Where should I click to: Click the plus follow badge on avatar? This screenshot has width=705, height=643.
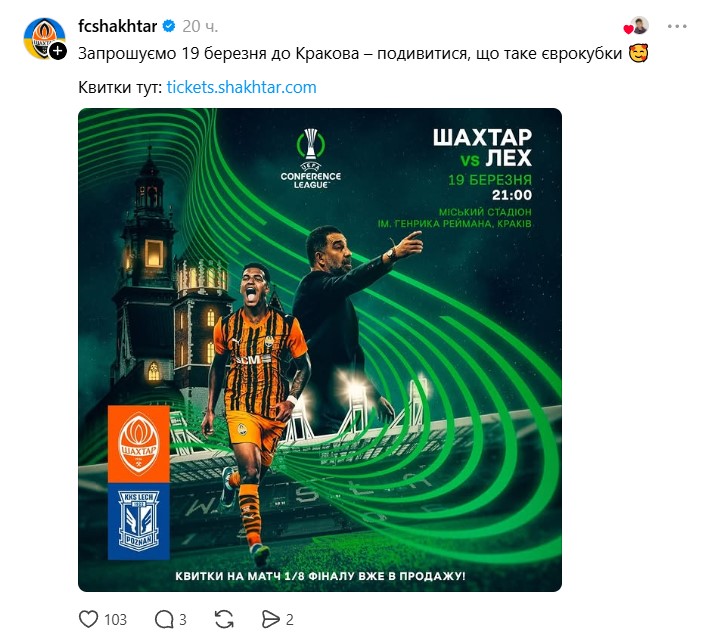pyautogui.click(x=58, y=51)
